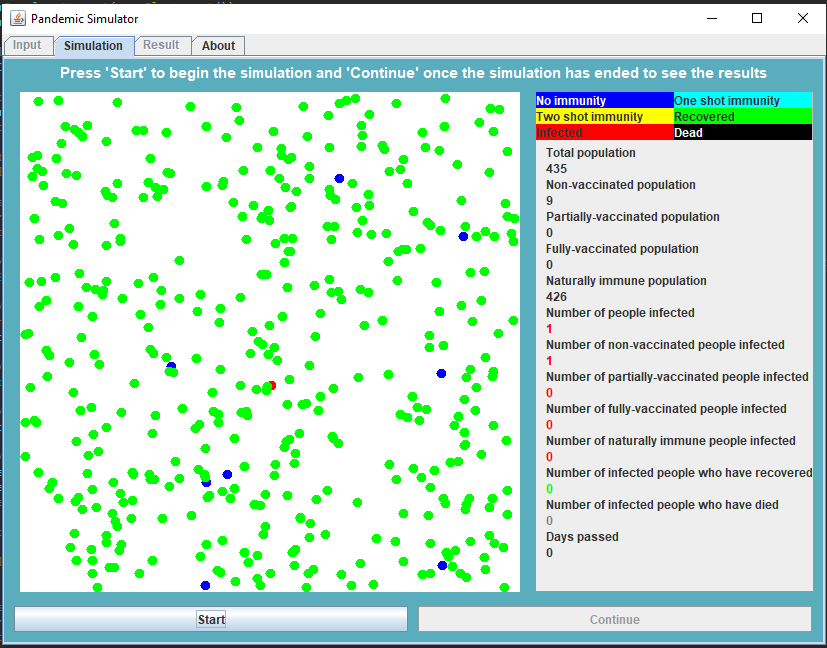Click the green Recovered legend swatch
The width and height of the screenshot is (827, 648).
click(743, 117)
